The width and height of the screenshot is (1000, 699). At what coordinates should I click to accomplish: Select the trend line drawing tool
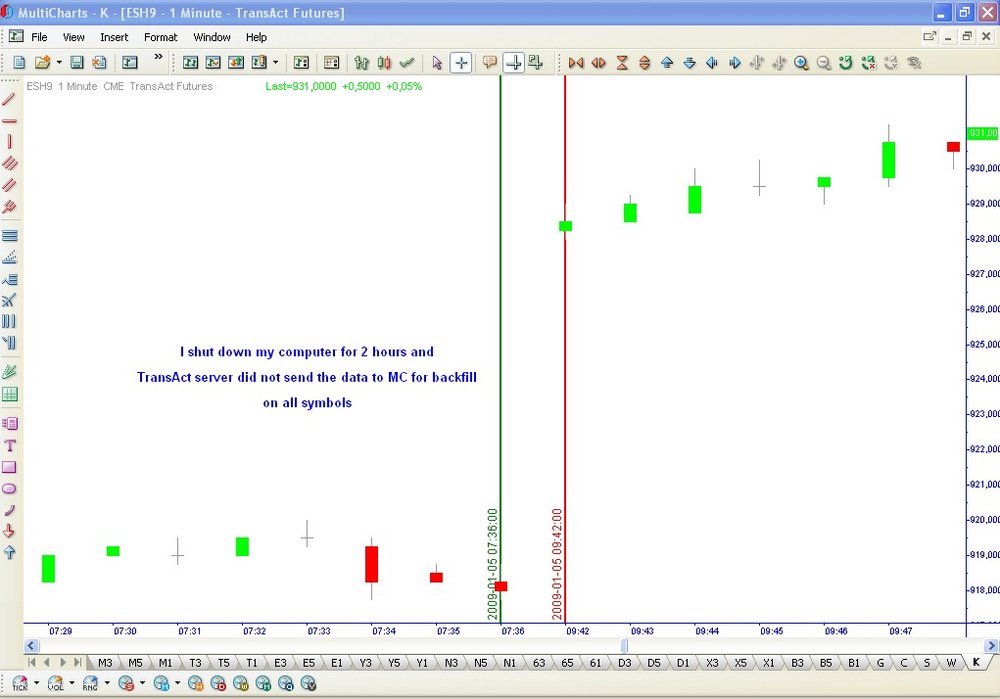pyautogui.click(x=9, y=99)
